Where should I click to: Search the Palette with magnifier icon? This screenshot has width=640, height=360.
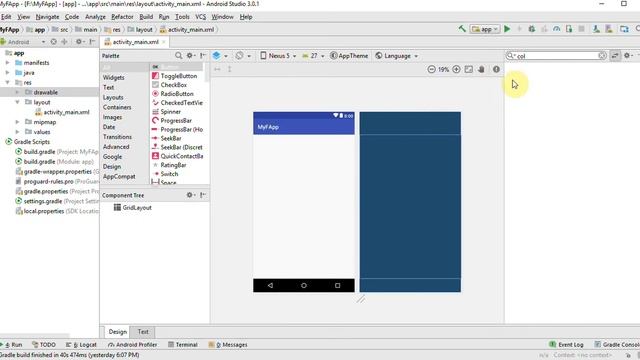[178, 56]
